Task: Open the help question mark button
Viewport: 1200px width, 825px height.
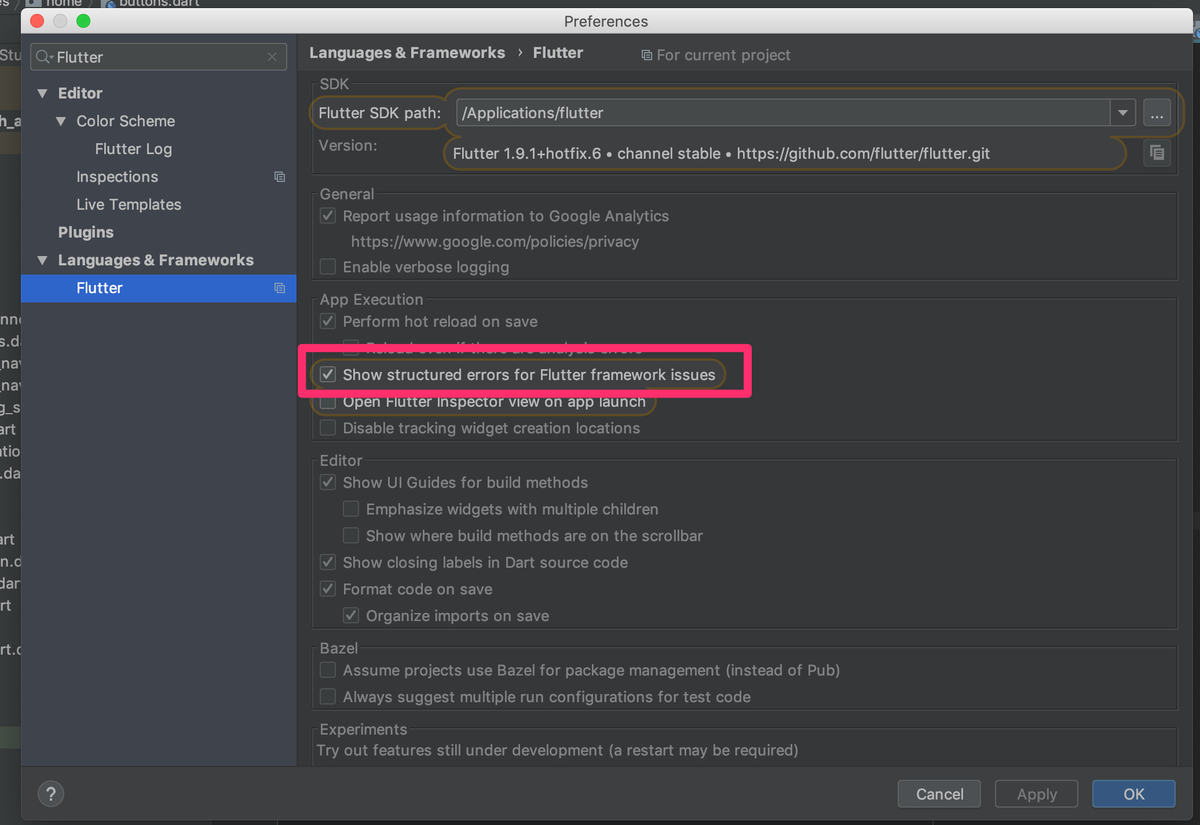Action: [x=51, y=794]
